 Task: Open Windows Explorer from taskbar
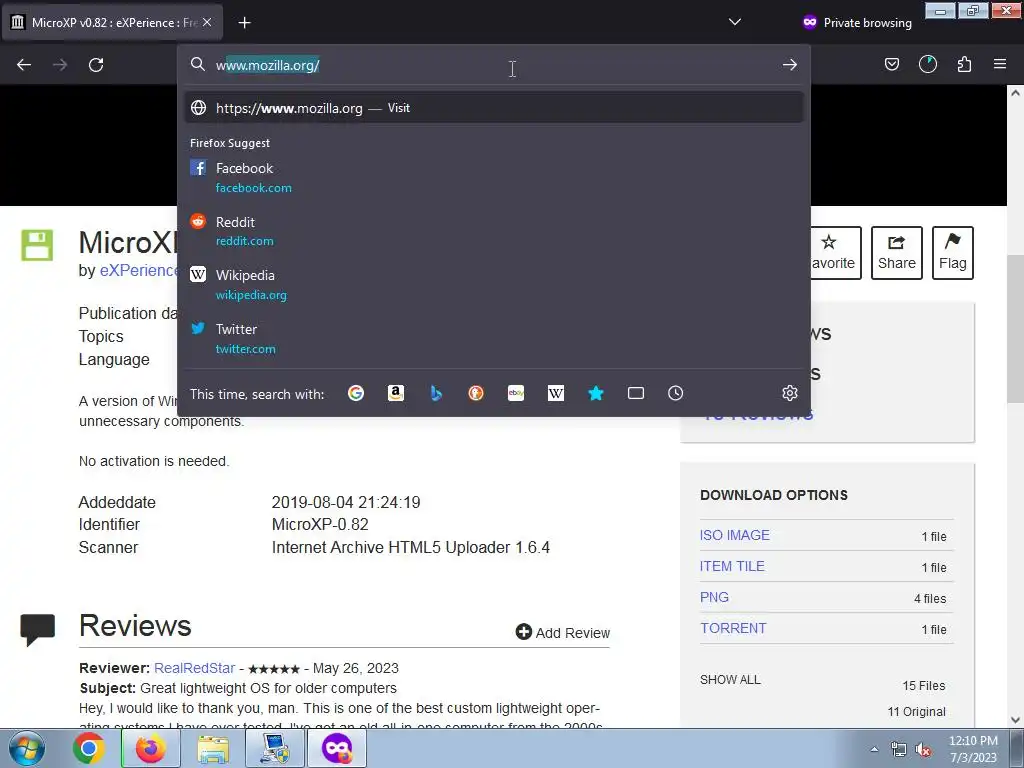(x=213, y=748)
